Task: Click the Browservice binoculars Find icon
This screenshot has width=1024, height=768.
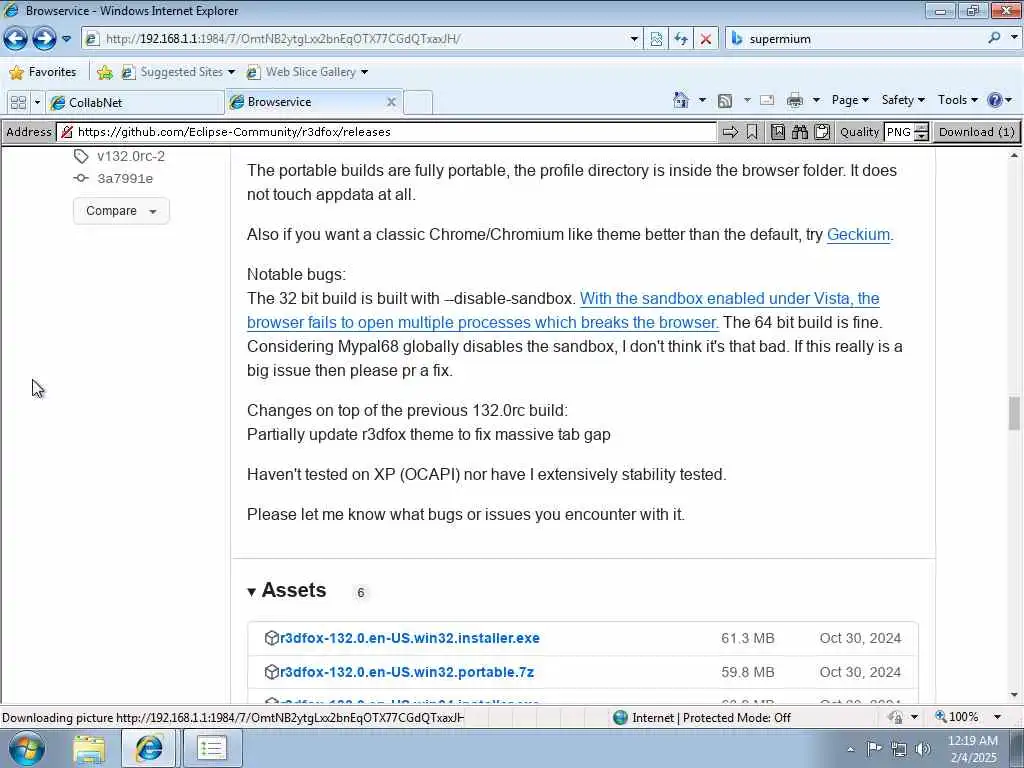Action: click(800, 132)
